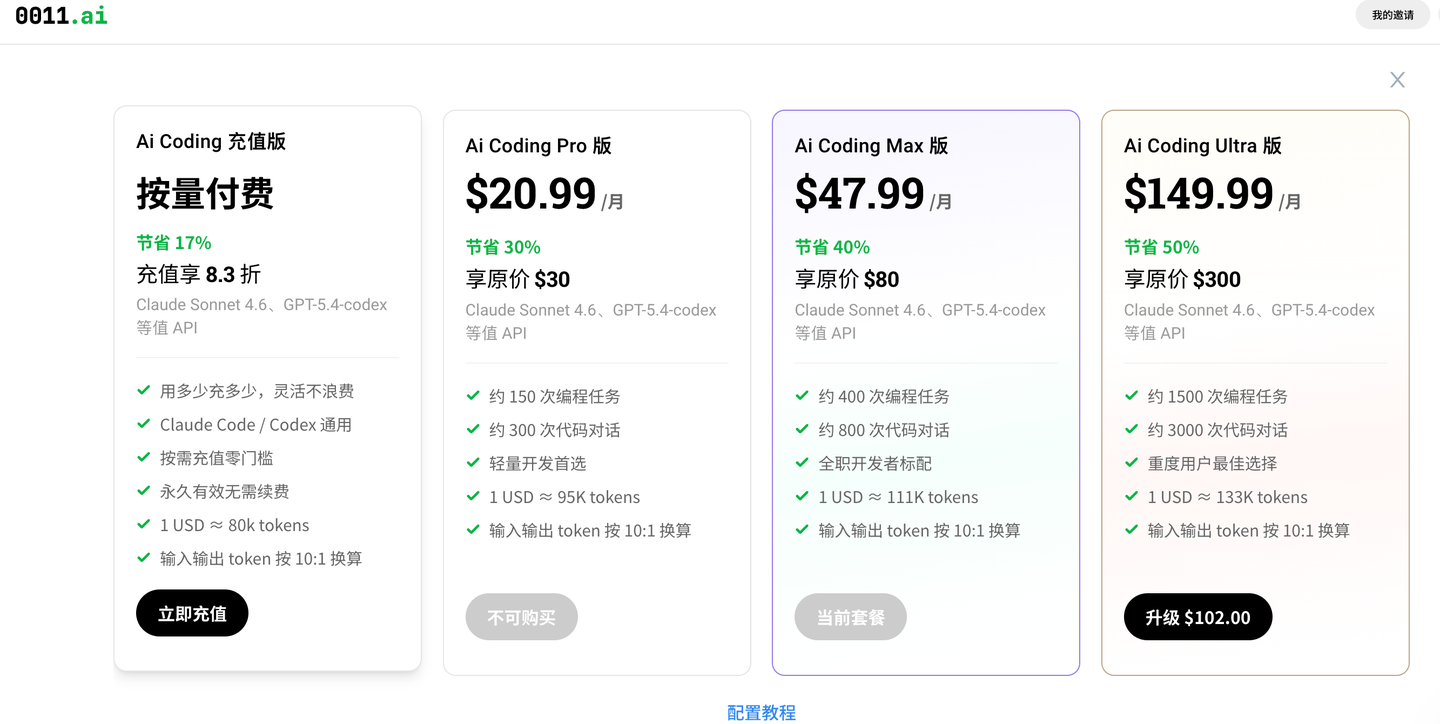Click the 按量付费 heading
This screenshot has width=1440, height=724.
pos(205,193)
